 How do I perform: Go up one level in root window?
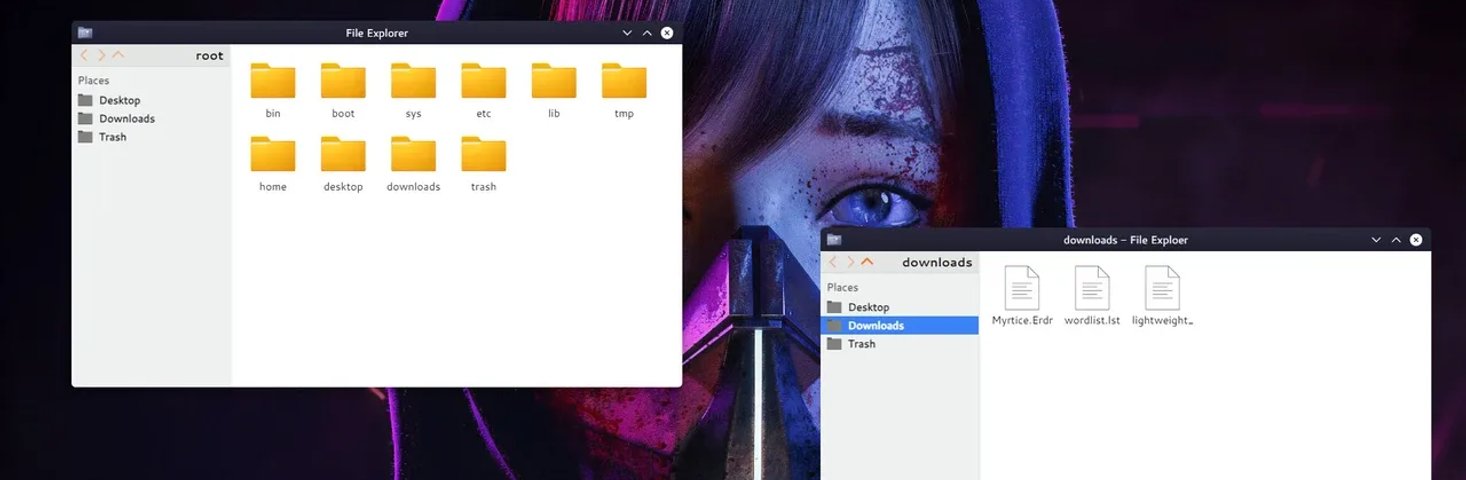[x=118, y=55]
